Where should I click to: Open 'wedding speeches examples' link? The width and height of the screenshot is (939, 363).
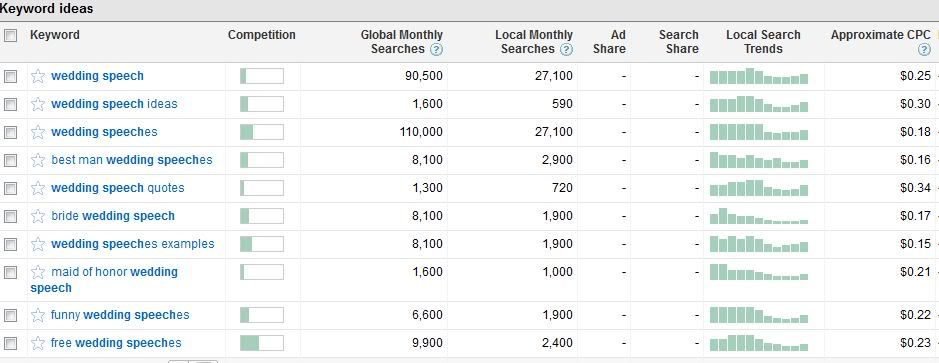pos(132,244)
